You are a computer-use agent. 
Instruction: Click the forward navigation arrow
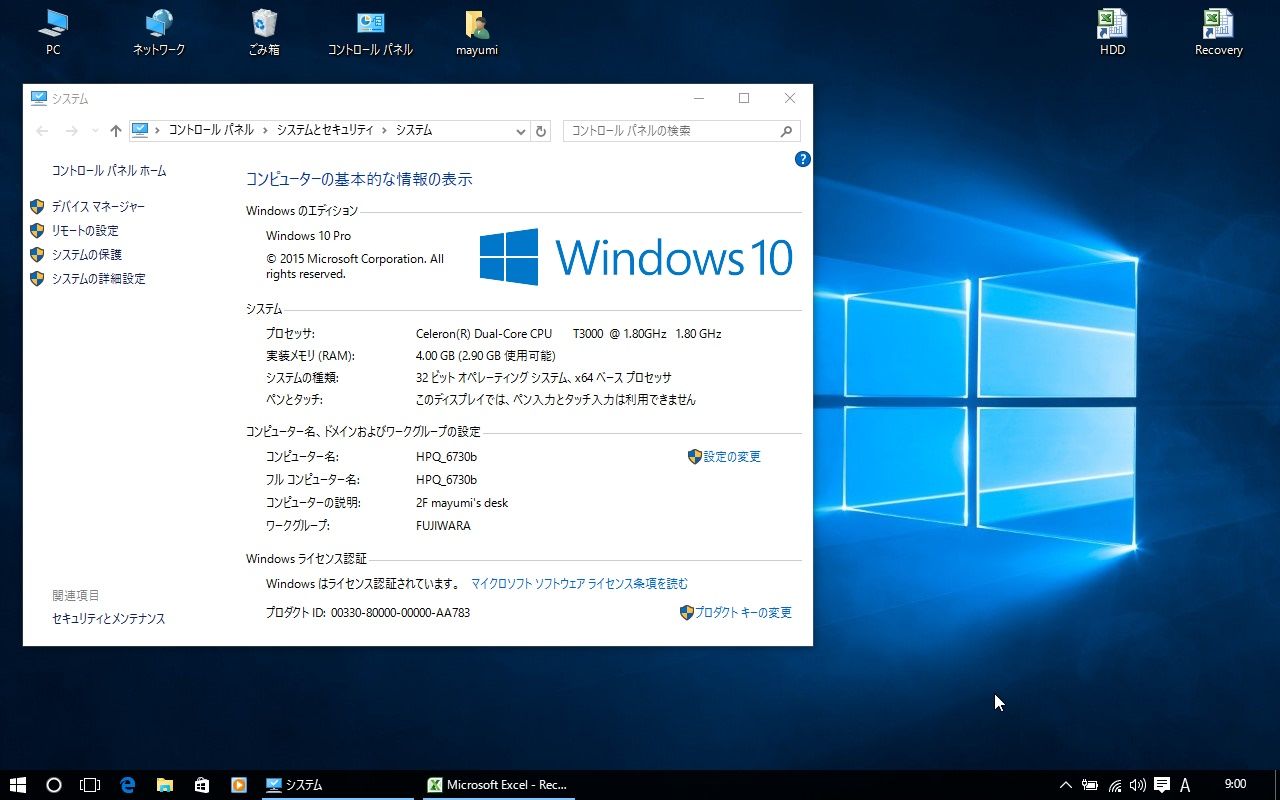tap(71, 131)
